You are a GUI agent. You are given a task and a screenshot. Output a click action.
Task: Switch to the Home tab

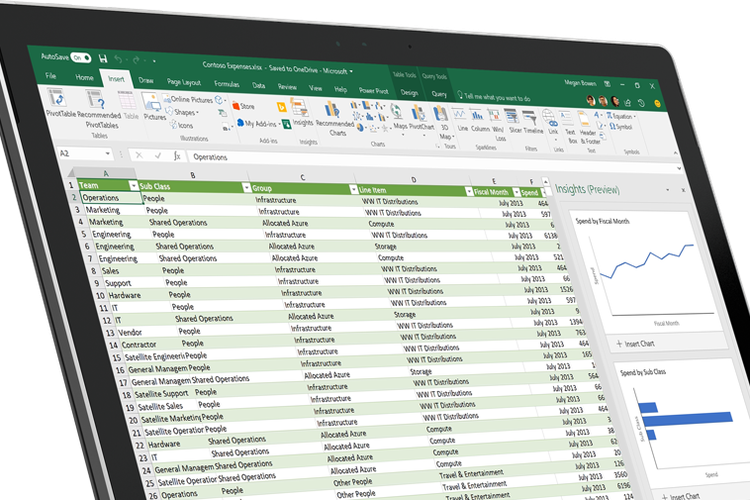84,77
